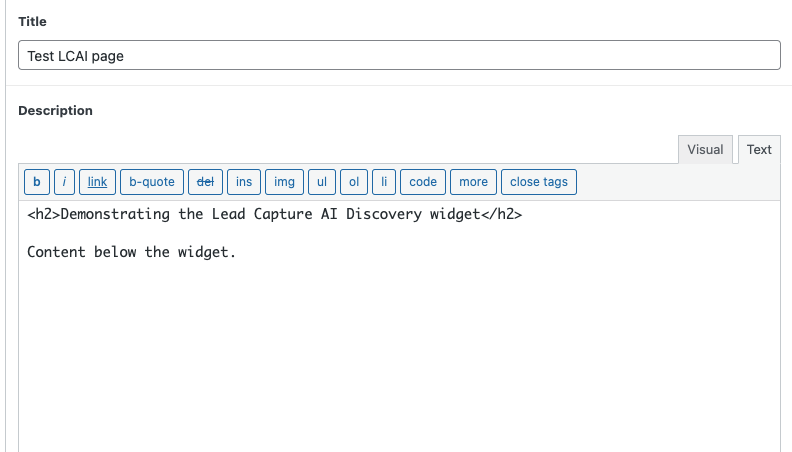792x452 pixels.
Task: Place the cursor in the h2 heading line
Action: tap(274, 215)
